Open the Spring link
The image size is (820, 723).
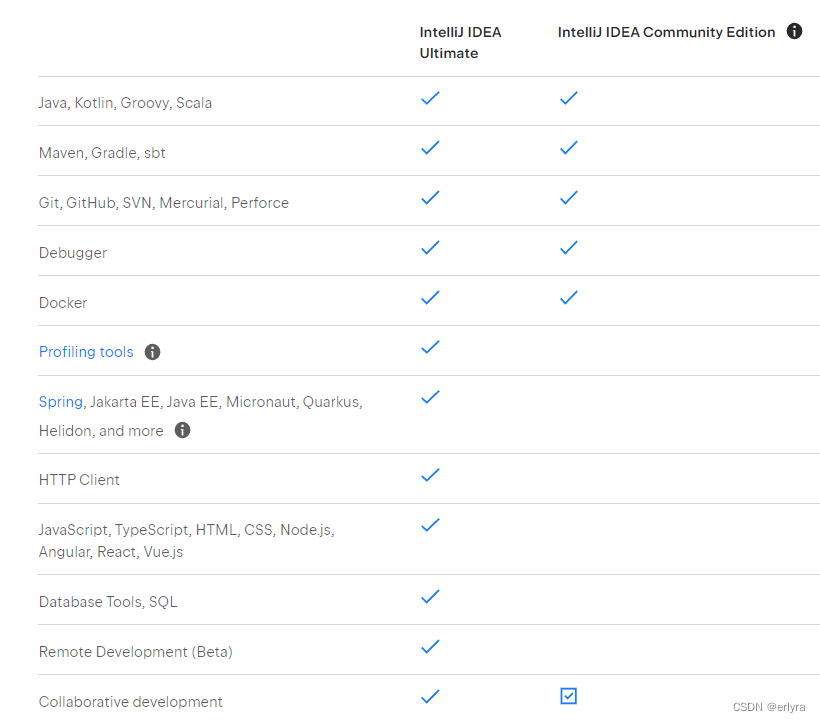[x=61, y=402]
